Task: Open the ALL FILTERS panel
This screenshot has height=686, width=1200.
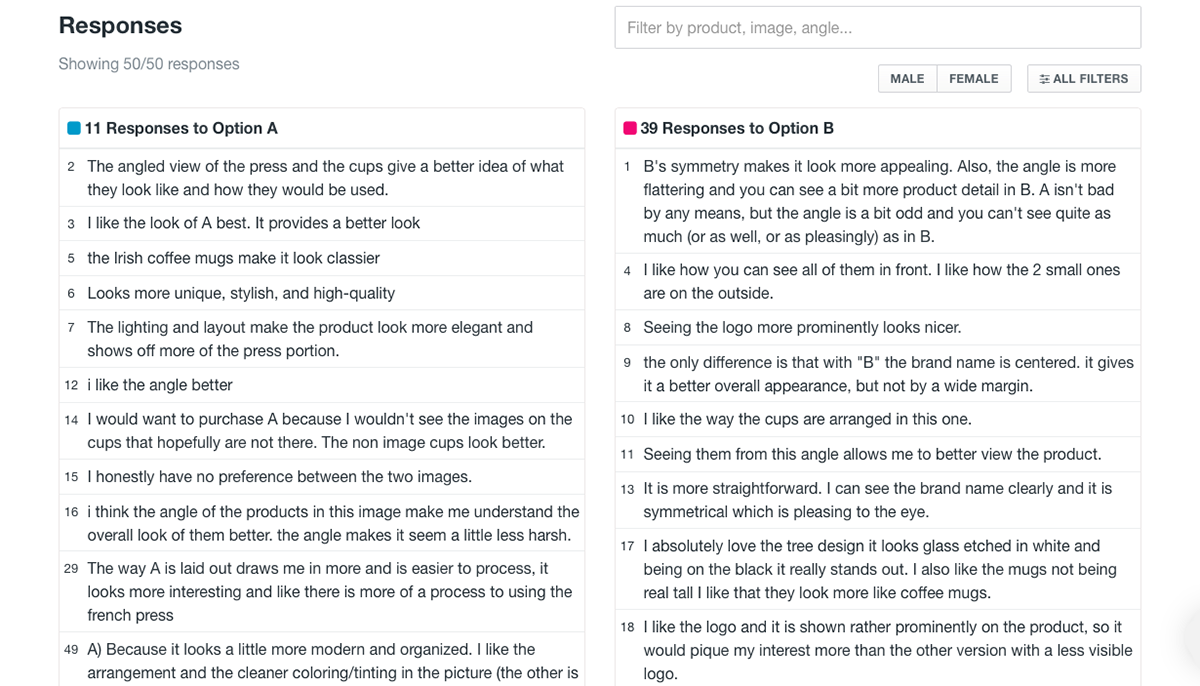Action: pyautogui.click(x=1084, y=79)
